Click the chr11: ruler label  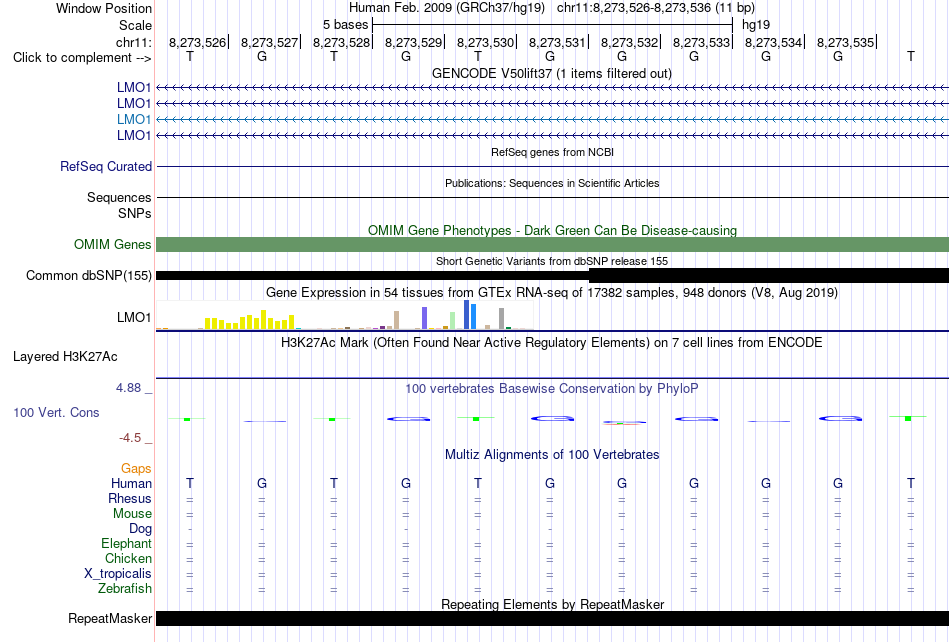[133, 42]
